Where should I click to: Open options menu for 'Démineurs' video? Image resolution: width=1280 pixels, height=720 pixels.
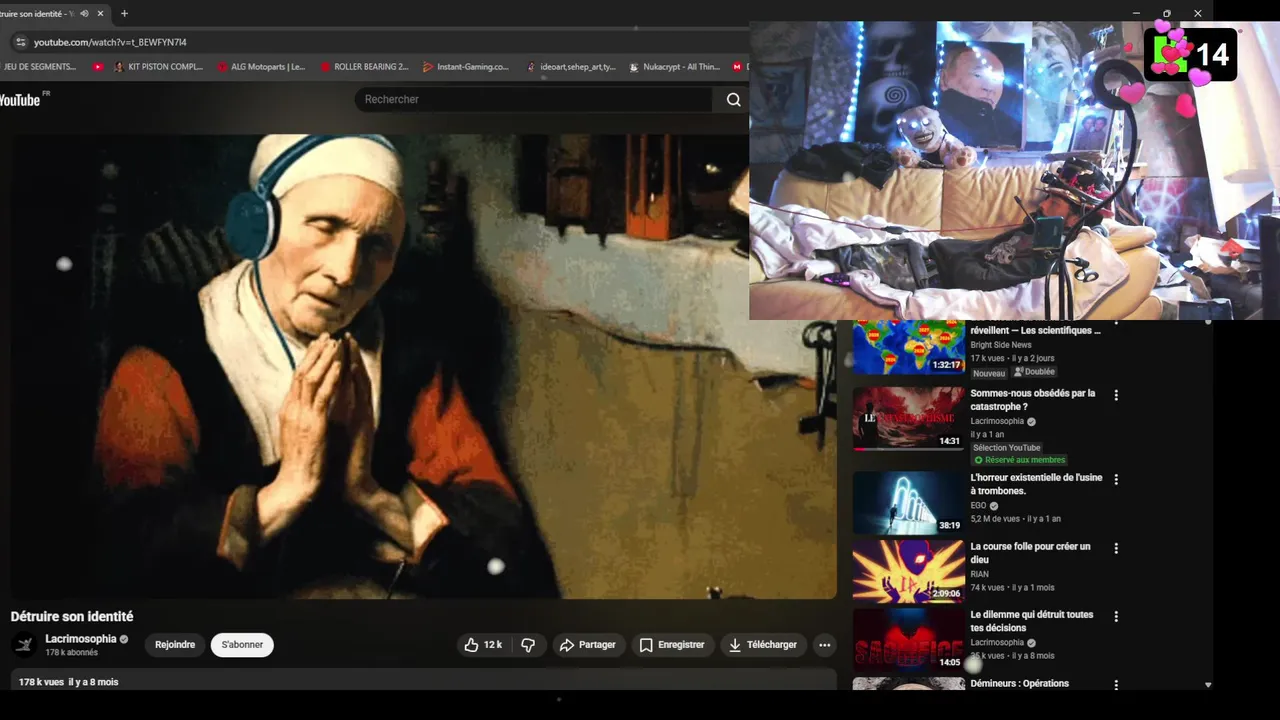pyautogui.click(x=1116, y=684)
